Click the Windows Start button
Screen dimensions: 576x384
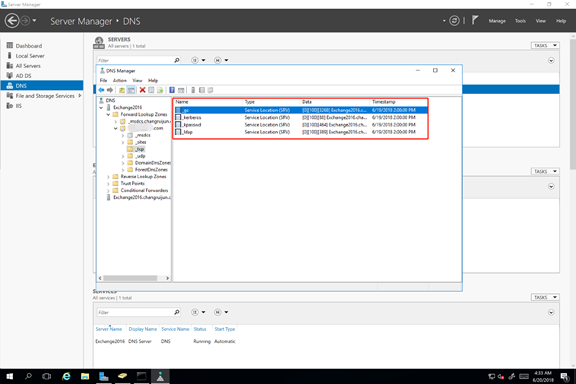click(x=10, y=376)
